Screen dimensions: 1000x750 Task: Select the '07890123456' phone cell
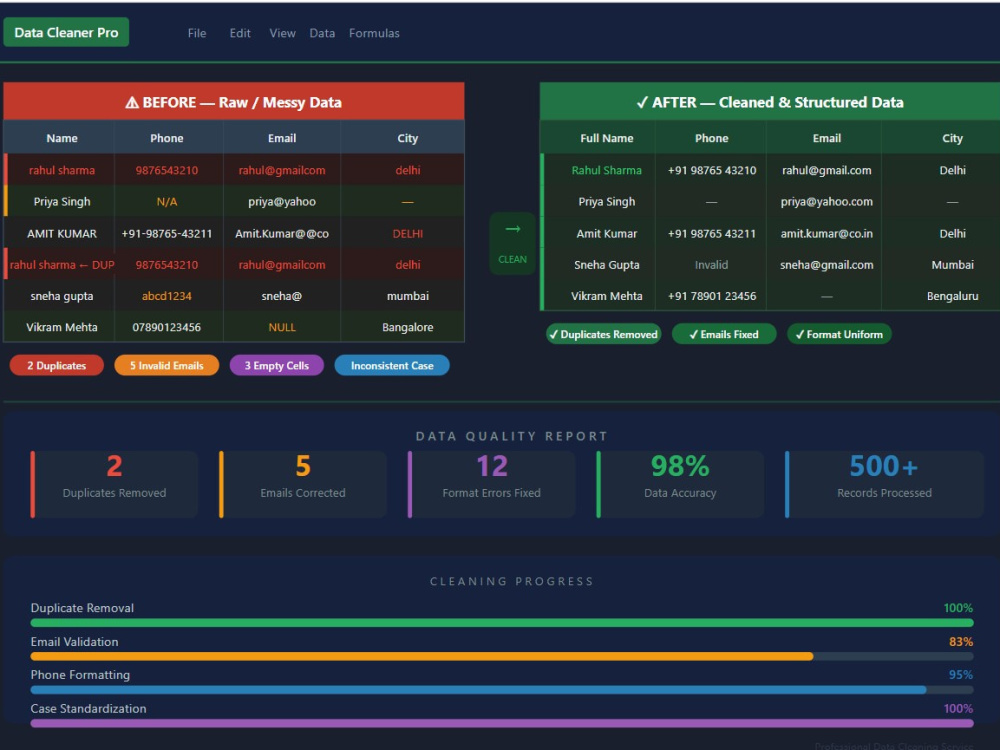tap(167, 327)
